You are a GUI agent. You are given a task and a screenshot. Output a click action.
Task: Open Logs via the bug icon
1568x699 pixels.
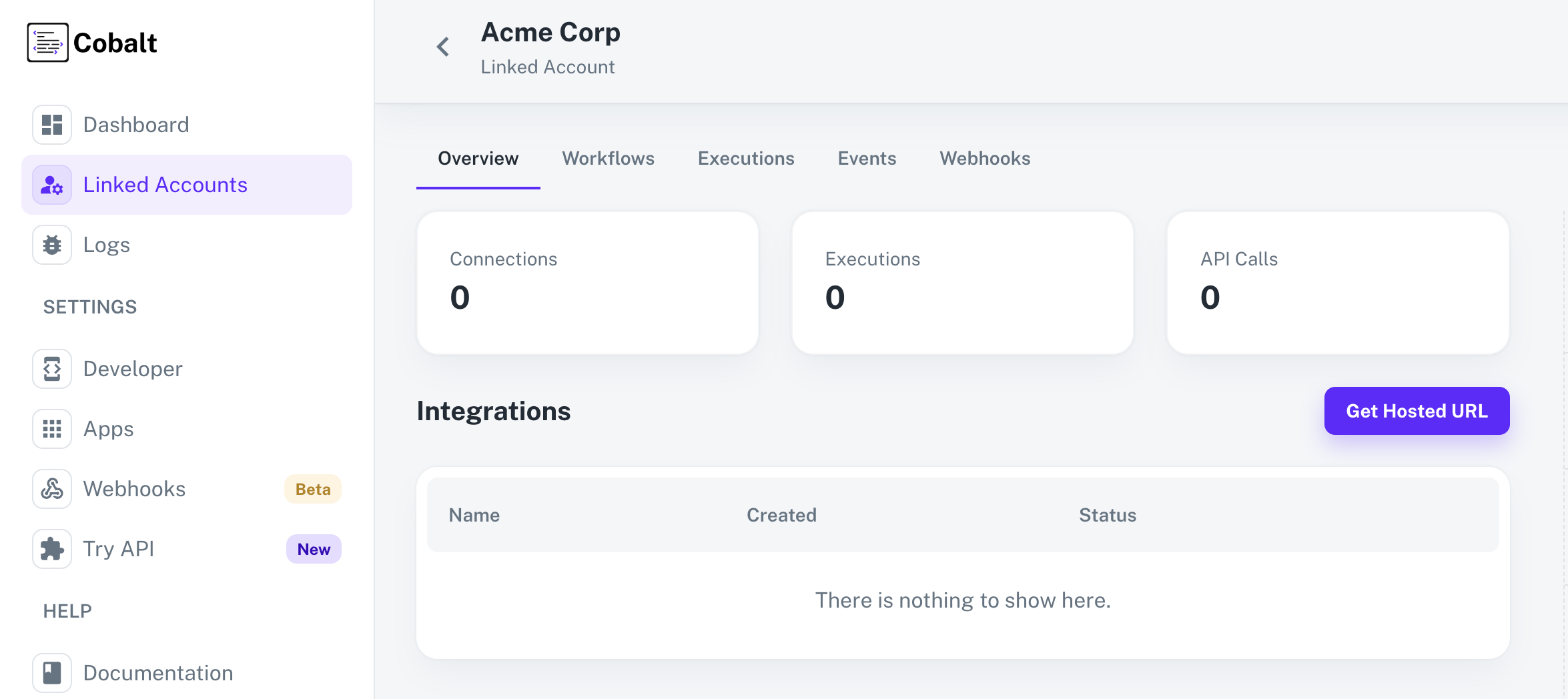click(x=51, y=244)
